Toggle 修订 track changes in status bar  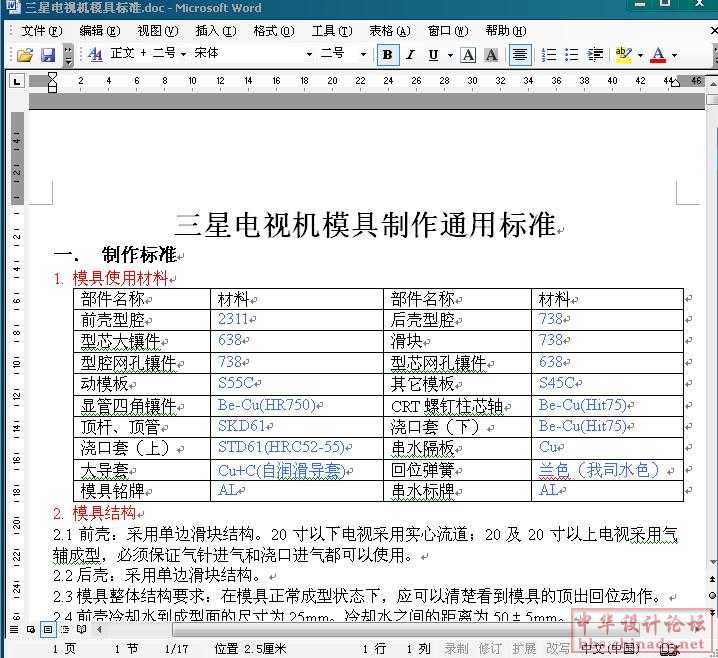490,648
